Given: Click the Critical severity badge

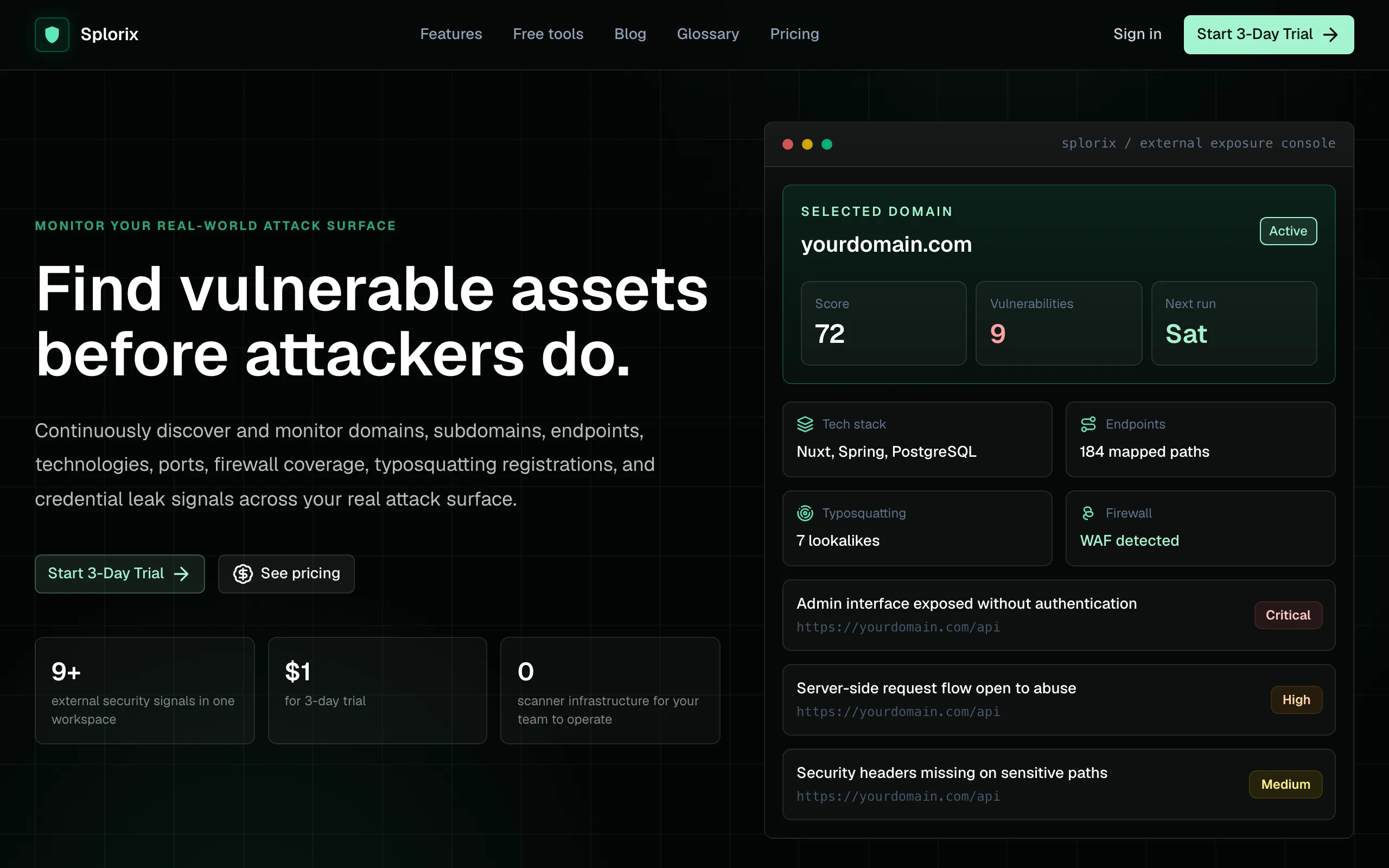Looking at the screenshot, I should point(1288,615).
